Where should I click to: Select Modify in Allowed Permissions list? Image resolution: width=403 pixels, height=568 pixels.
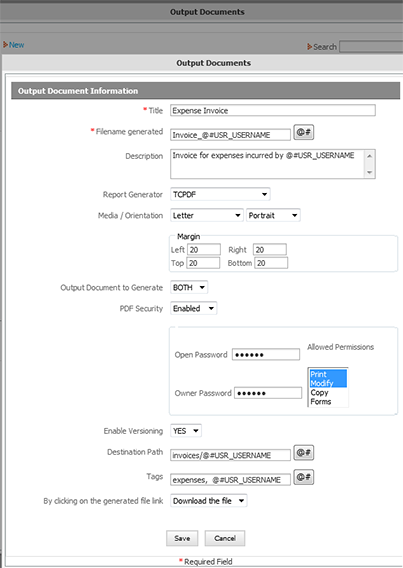pyautogui.click(x=328, y=383)
